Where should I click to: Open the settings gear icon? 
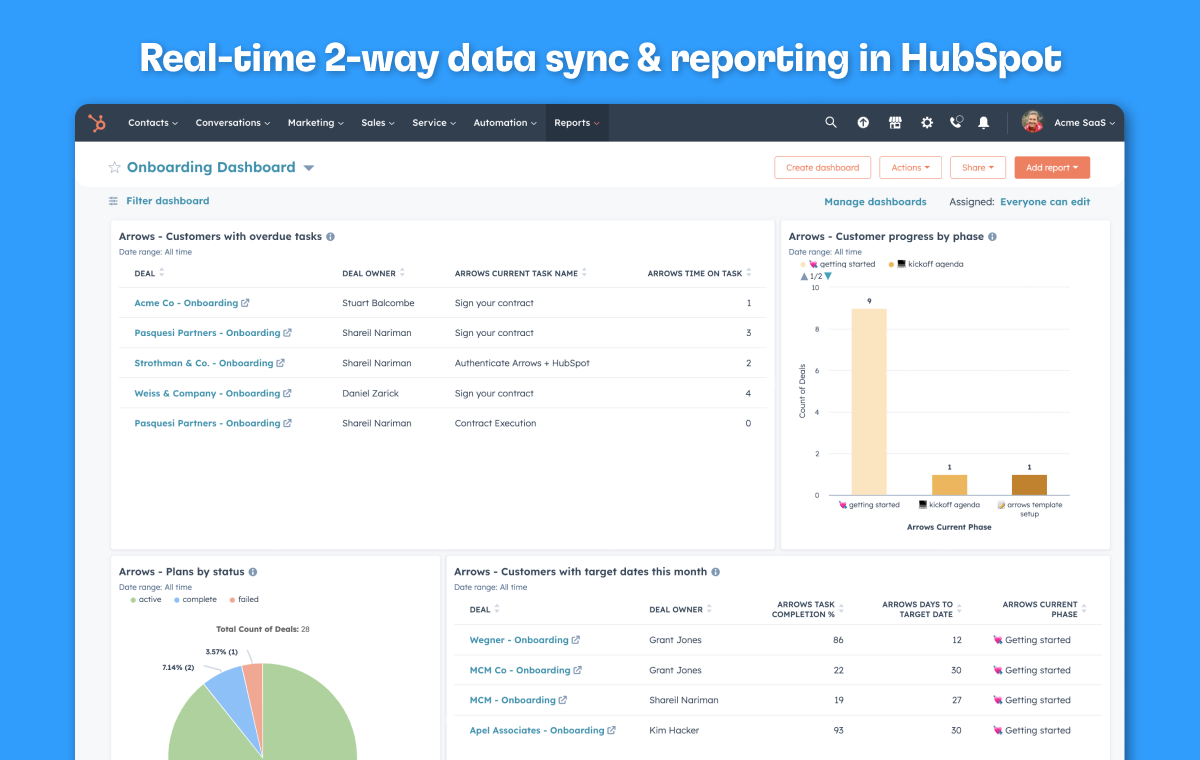(x=927, y=122)
